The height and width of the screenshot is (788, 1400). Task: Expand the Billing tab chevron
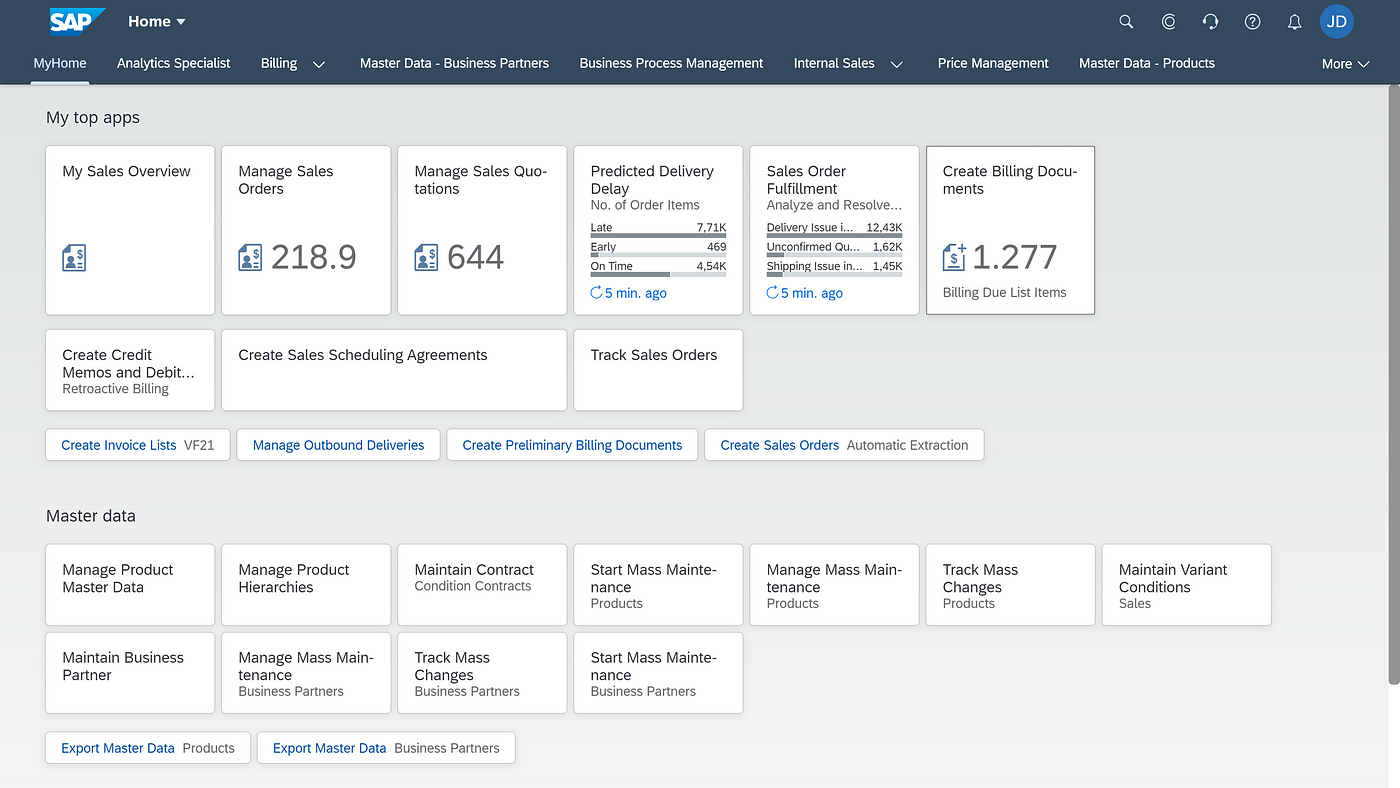pos(319,64)
